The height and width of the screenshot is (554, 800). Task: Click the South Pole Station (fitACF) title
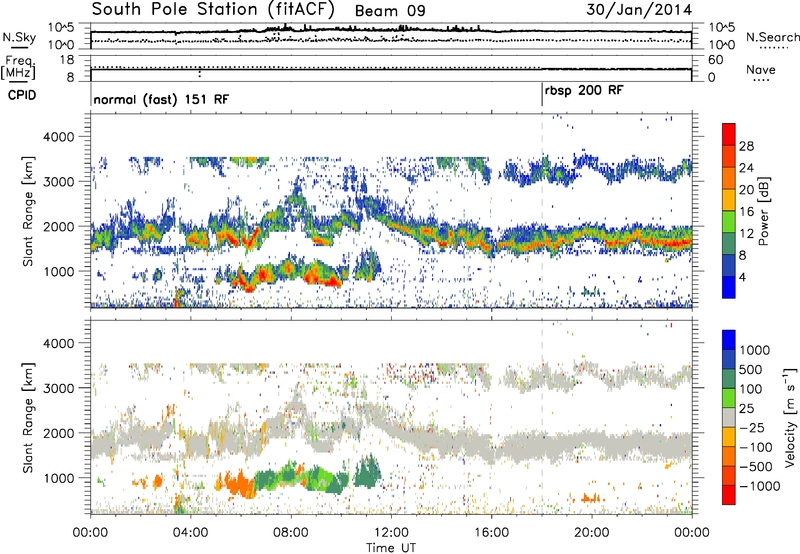click(x=213, y=9)
